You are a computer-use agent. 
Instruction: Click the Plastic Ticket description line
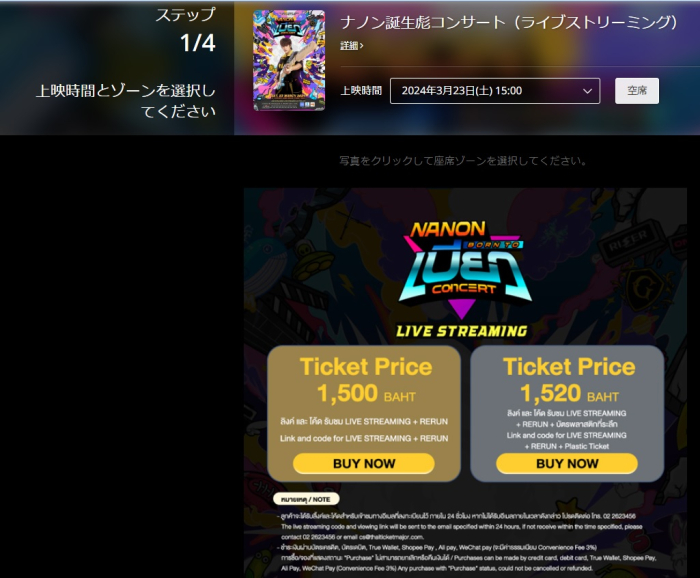coord(567,446)
